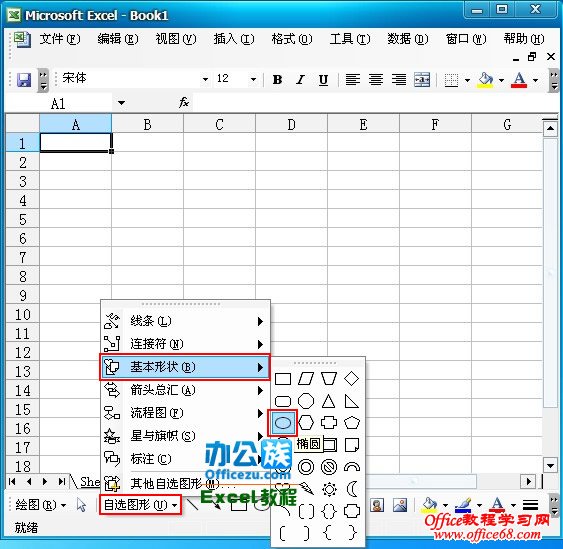Expand the 流程图(F) submenu
Image resolution: width=563 pixels, height=549 pixels.
(185, 413)
